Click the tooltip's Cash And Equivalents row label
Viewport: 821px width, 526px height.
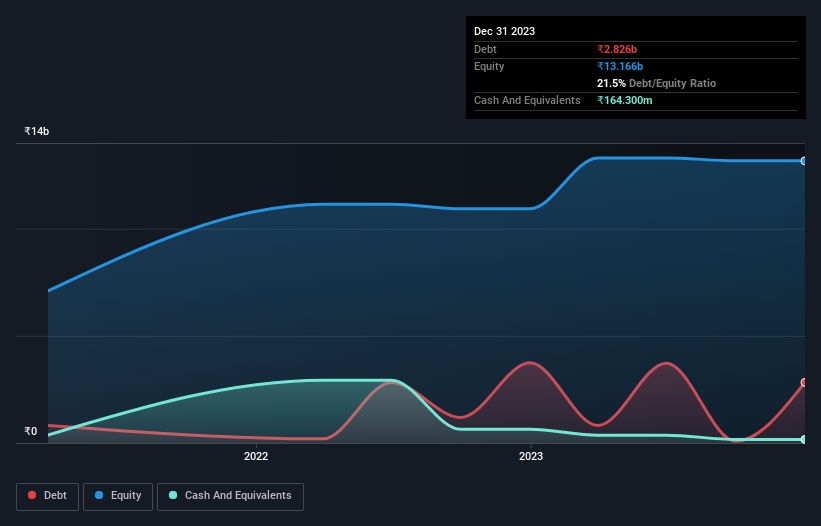click(527, 100)
